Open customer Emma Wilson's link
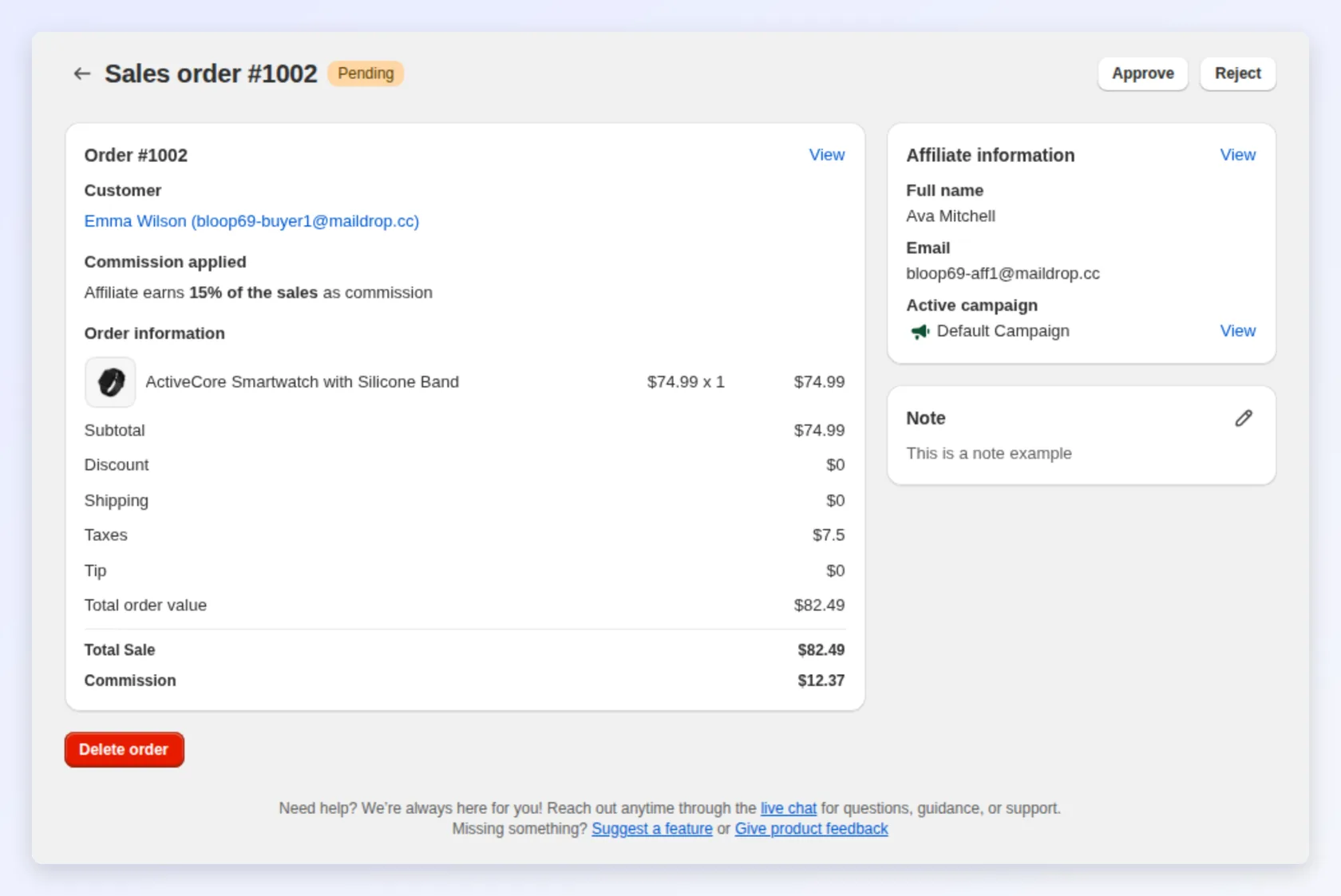The height and width of the screenshot is (896, 1341). tap(251, 221)
